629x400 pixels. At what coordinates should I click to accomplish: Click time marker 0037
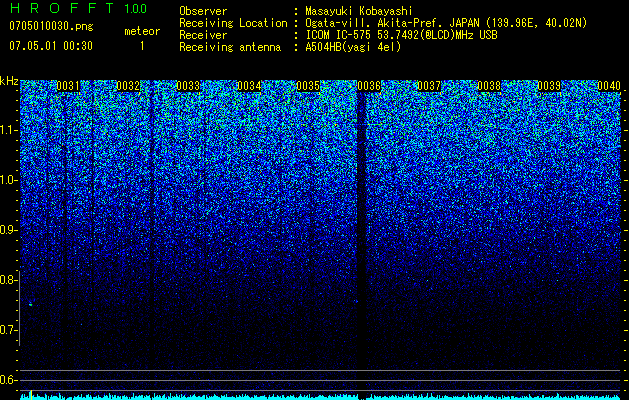(x=429, y=86)
